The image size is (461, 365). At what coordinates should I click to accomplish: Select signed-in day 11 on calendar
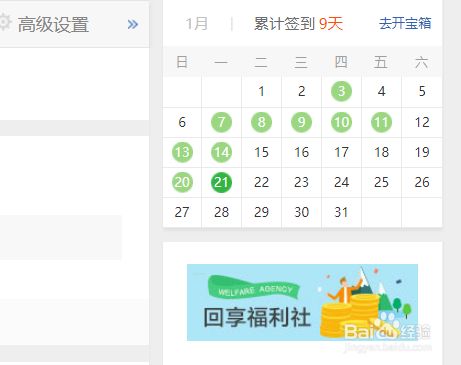point(381,122)
